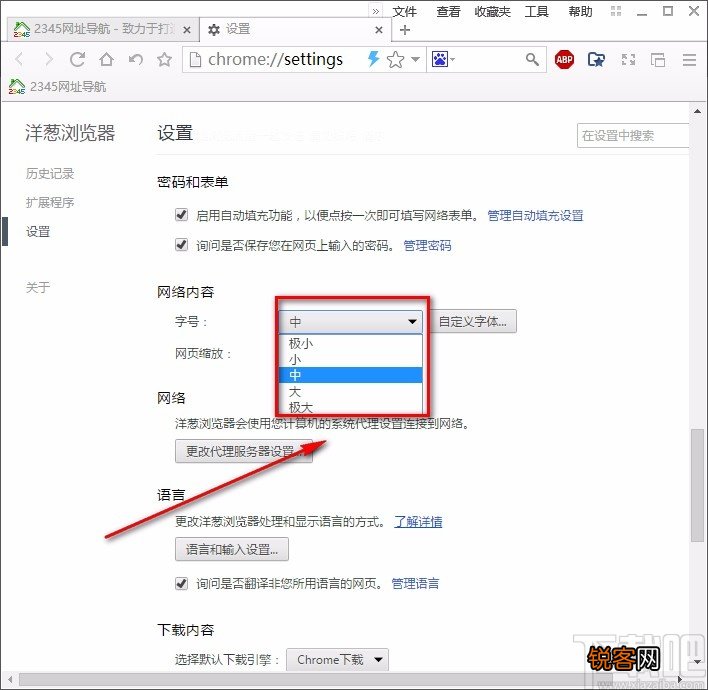Open the hamburger main menu

tap(689, 60)
